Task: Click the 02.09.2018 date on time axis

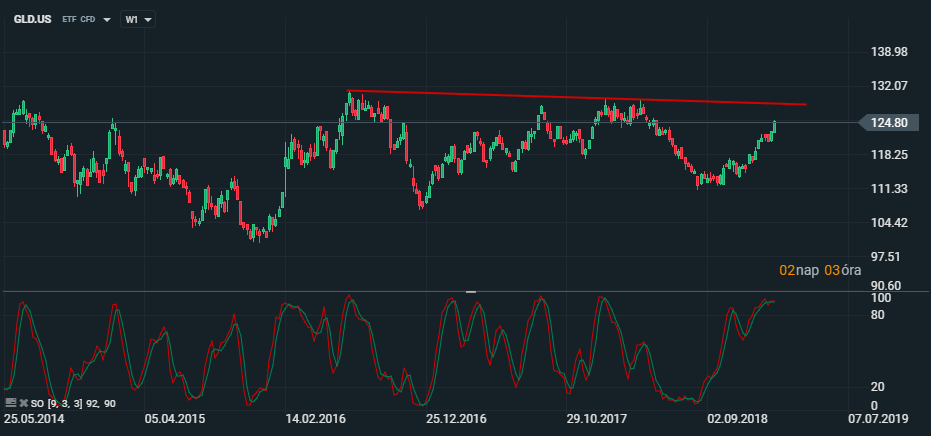Action: point(736,420)
